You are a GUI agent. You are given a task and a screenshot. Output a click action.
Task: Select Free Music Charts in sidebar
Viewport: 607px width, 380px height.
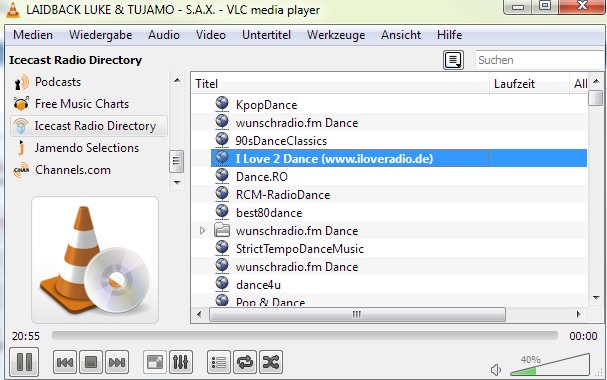coord(82,104)
